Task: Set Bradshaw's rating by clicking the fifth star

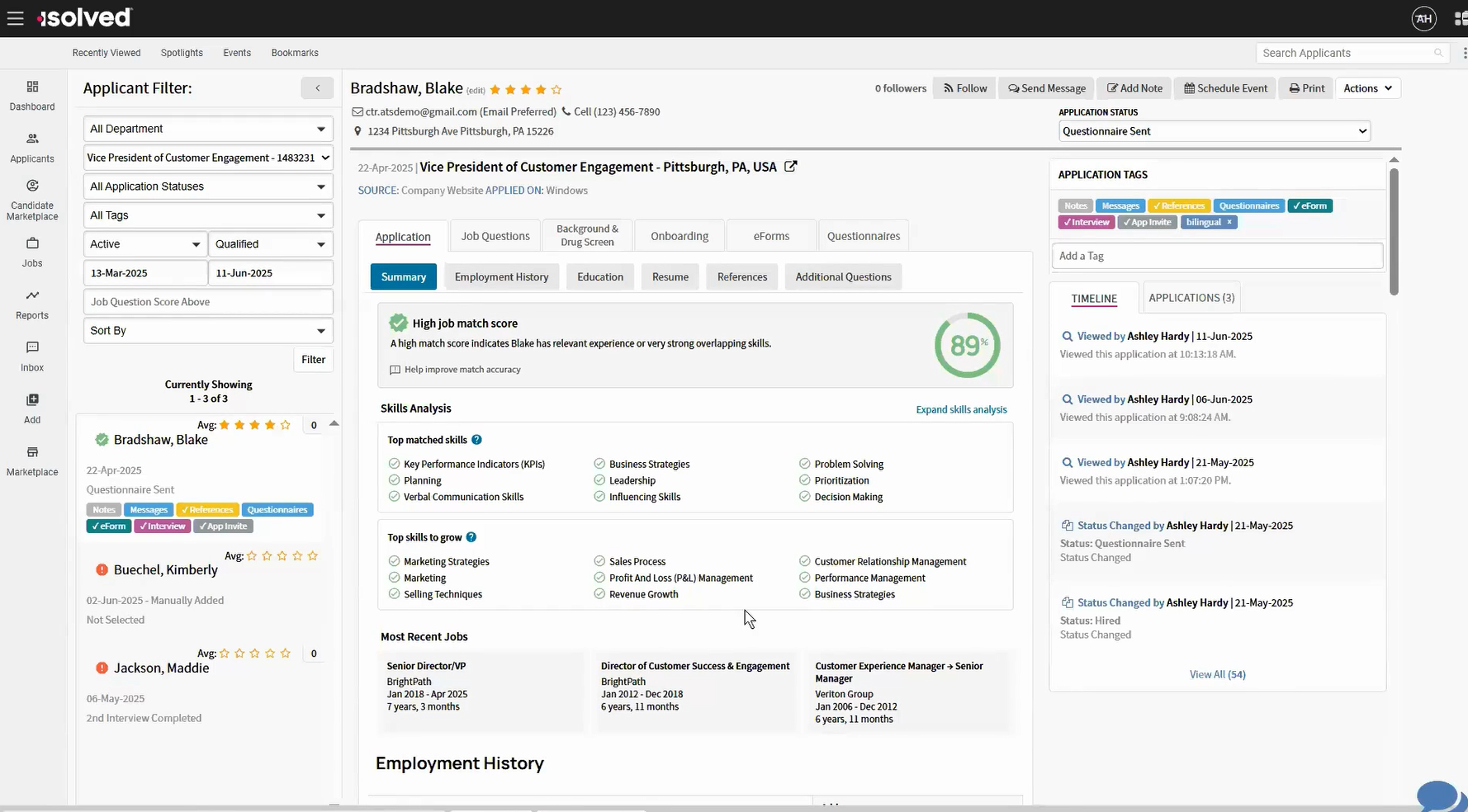Action: (557, 90)
